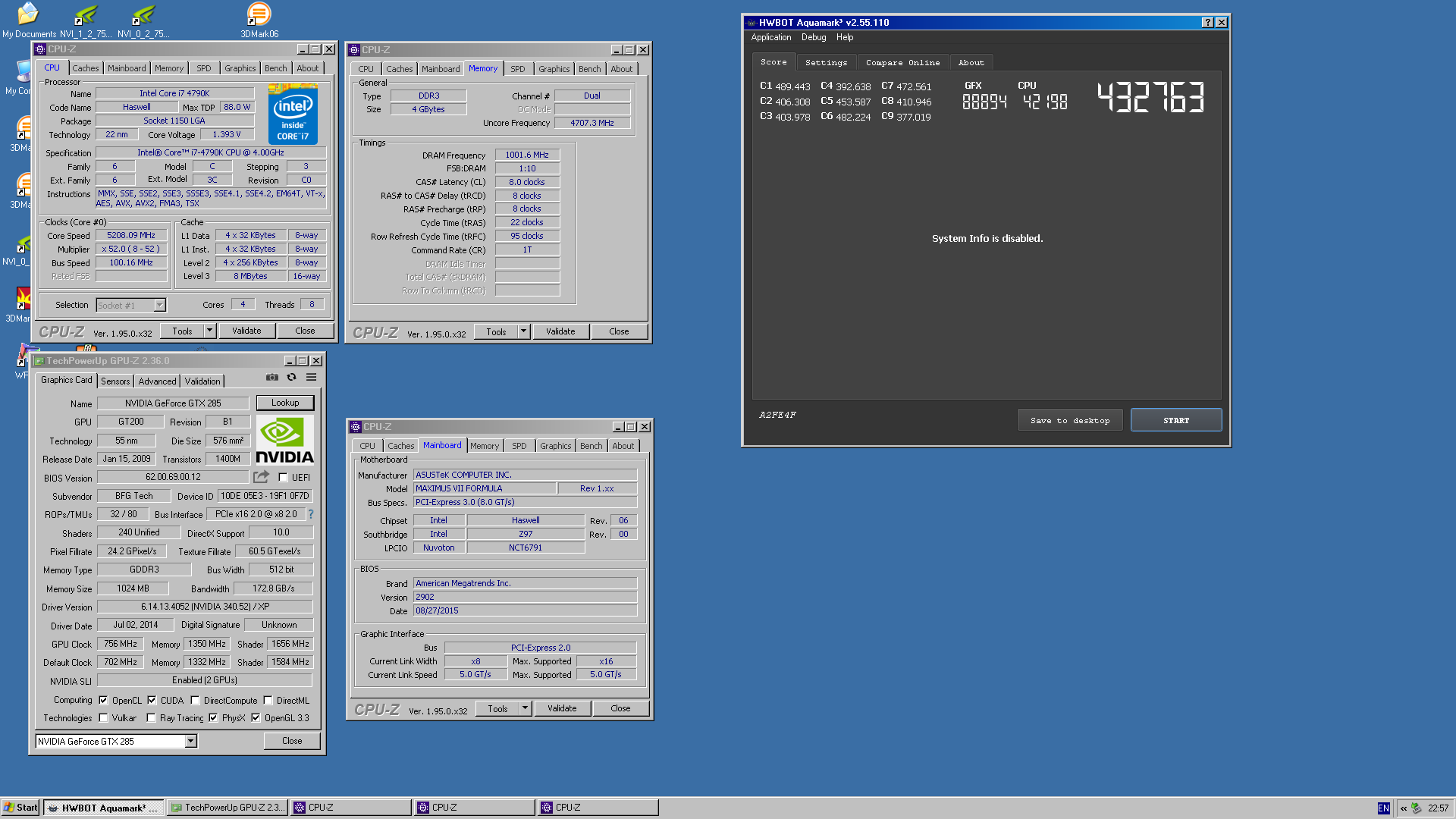Click Close in CPU-Z Memory window
Viewport: 1456px width, 819px height.
pyautogui.click(x=619, y=331)
